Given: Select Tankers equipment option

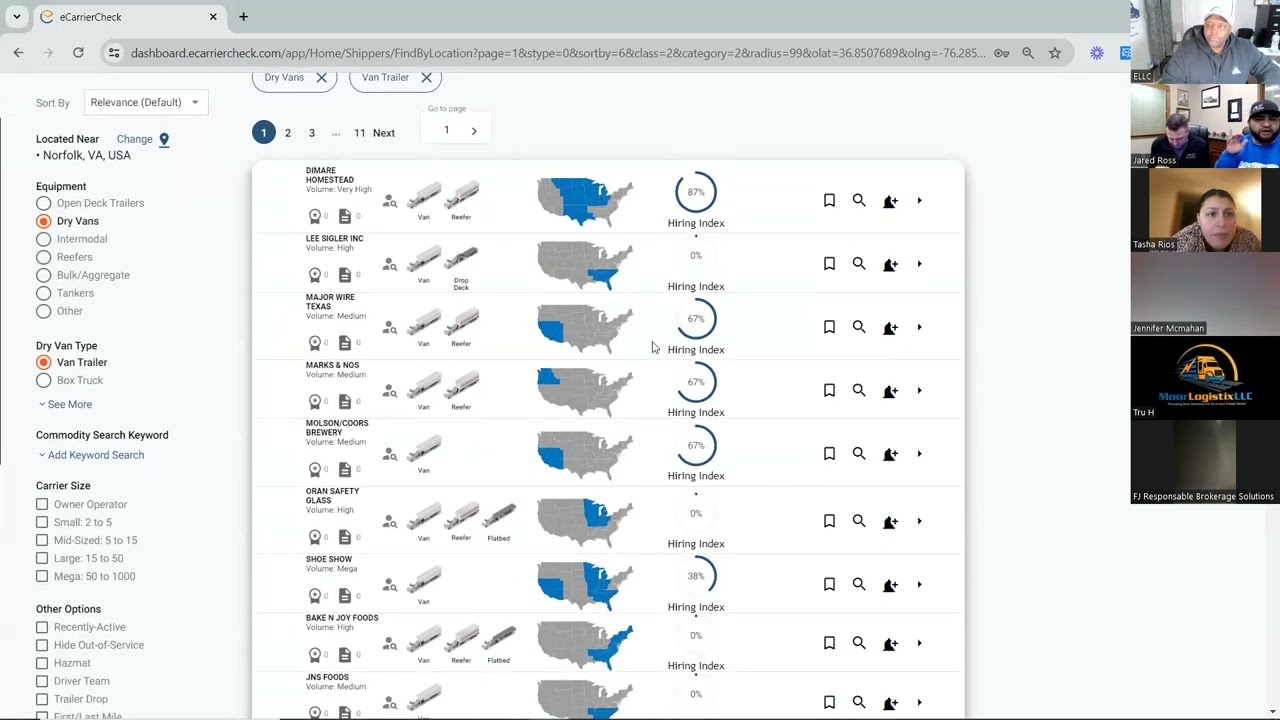Looking at the screenshot, I should (x=43, y=293).
